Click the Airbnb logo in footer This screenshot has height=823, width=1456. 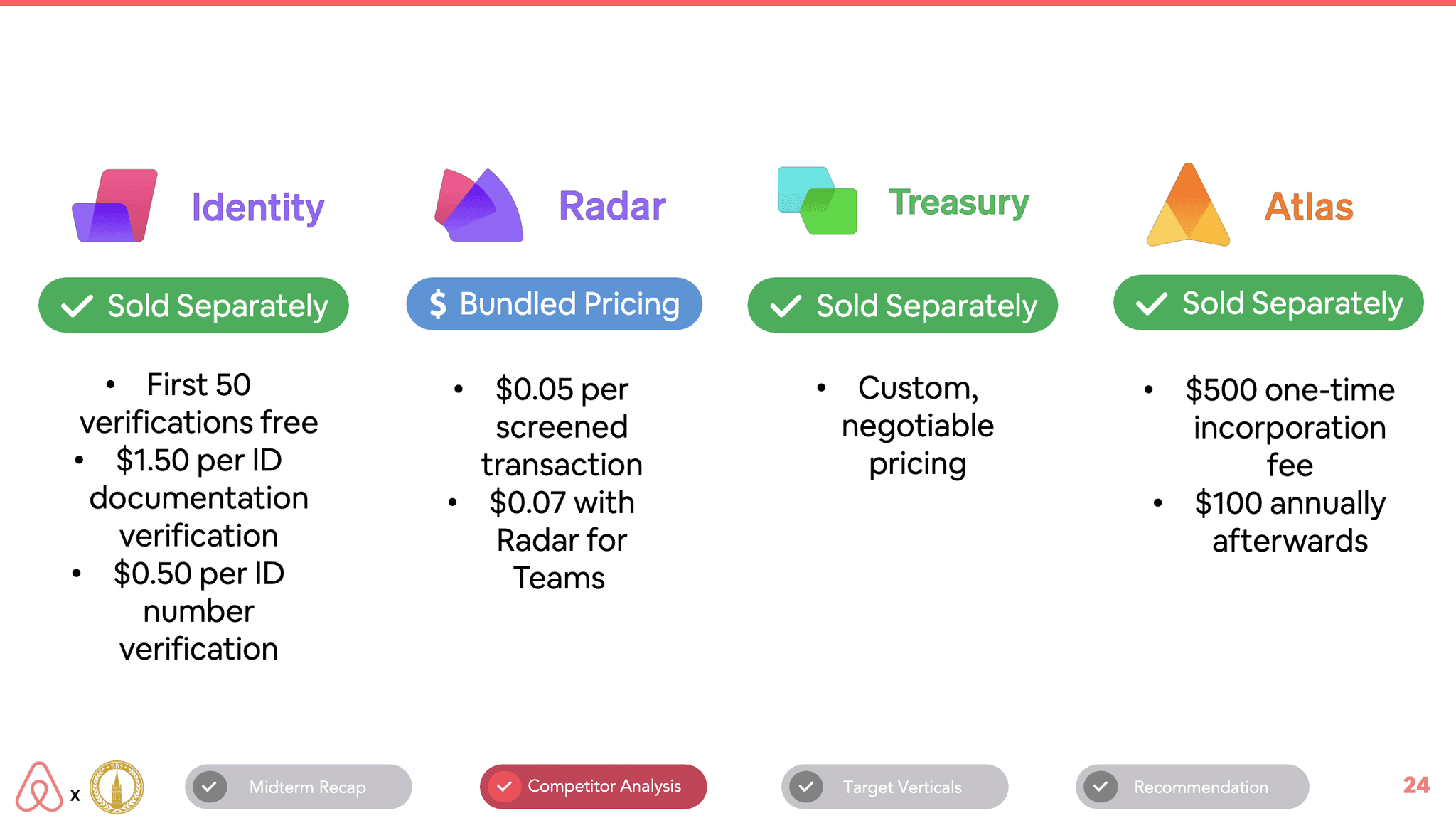[x=39, y=787]
